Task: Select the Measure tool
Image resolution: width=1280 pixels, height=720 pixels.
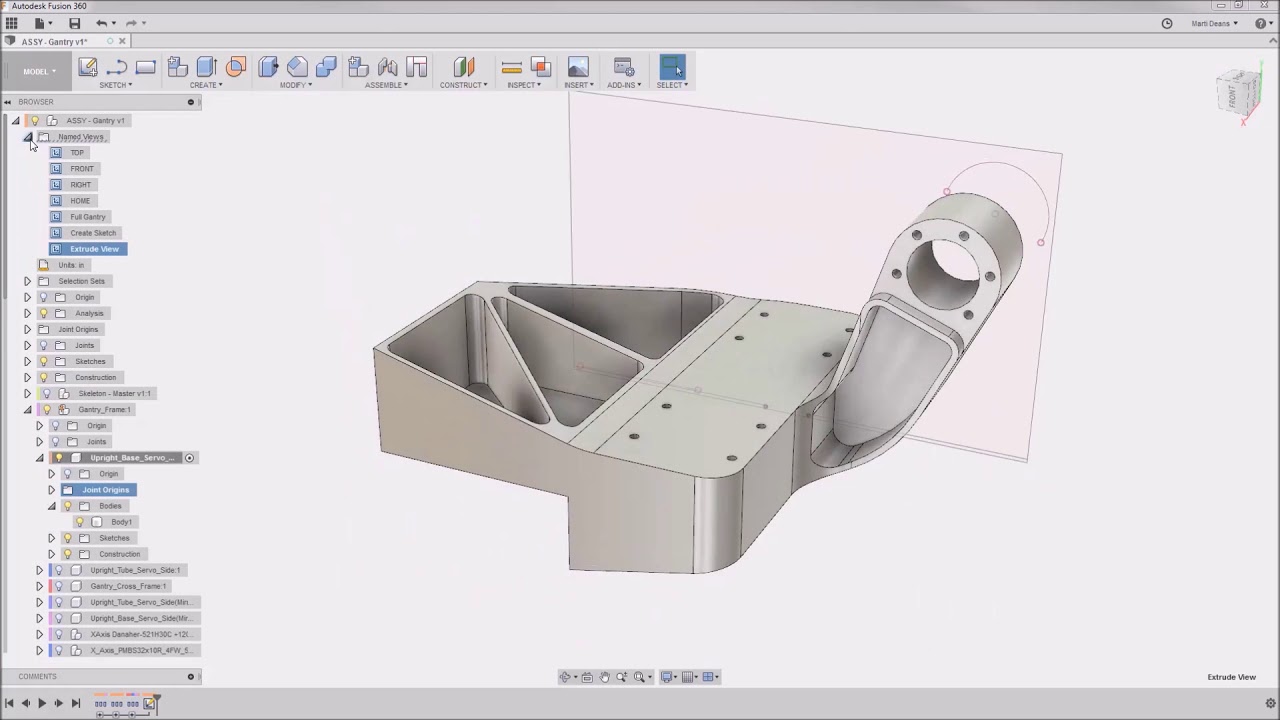Action: 512,67
